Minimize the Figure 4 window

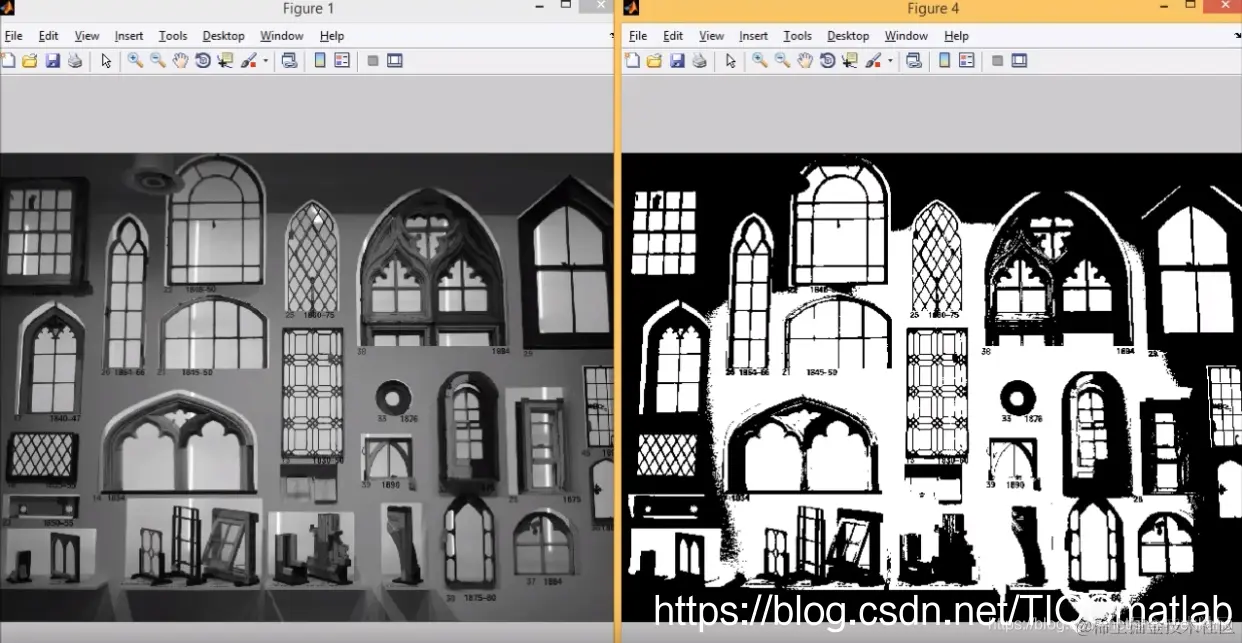(x=1165, y=6)
